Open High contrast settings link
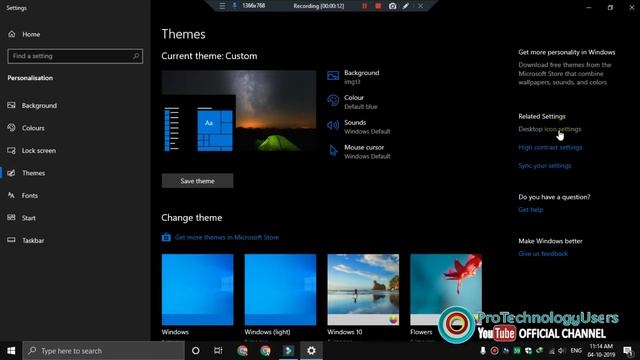 (550, 147)
